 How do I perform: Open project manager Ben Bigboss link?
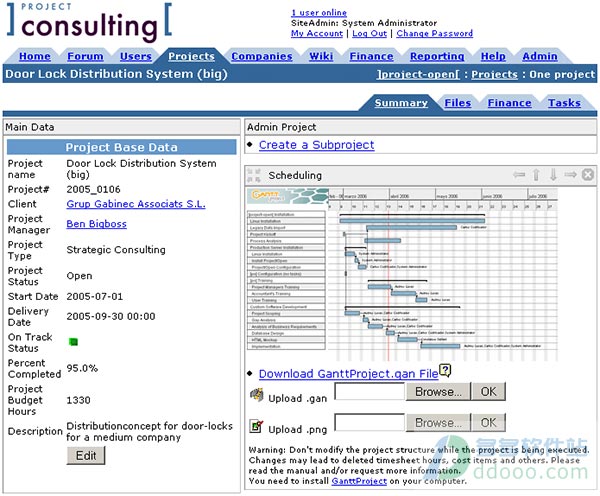[96, 224]
